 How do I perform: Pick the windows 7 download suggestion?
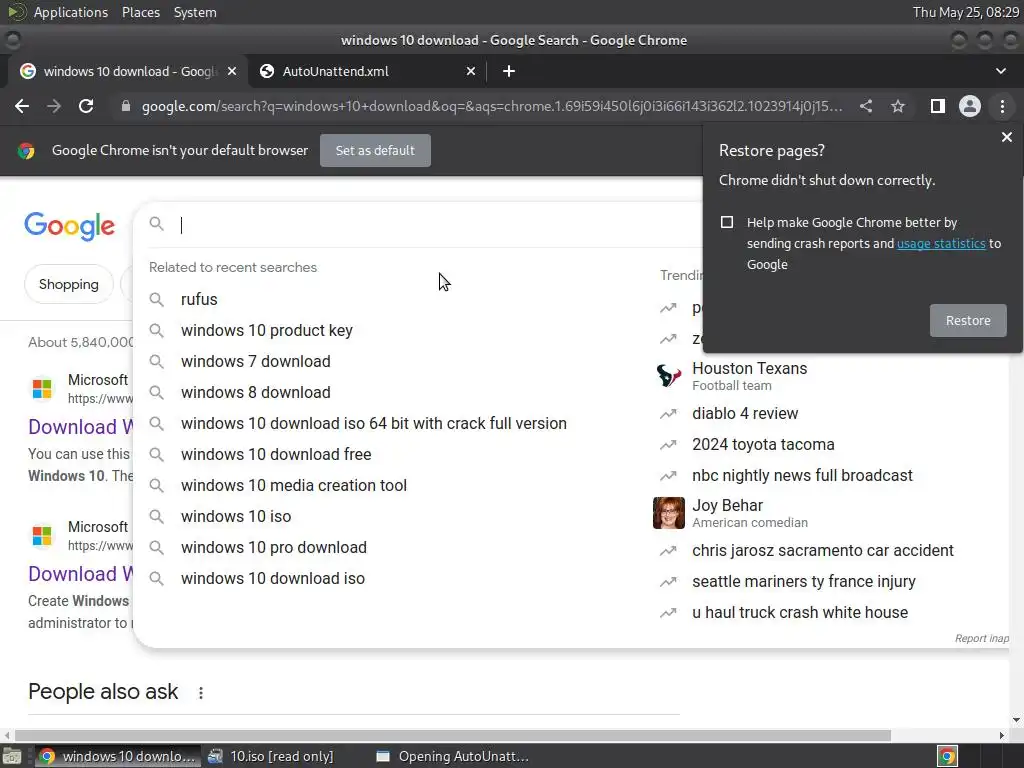tap(255, 361)
